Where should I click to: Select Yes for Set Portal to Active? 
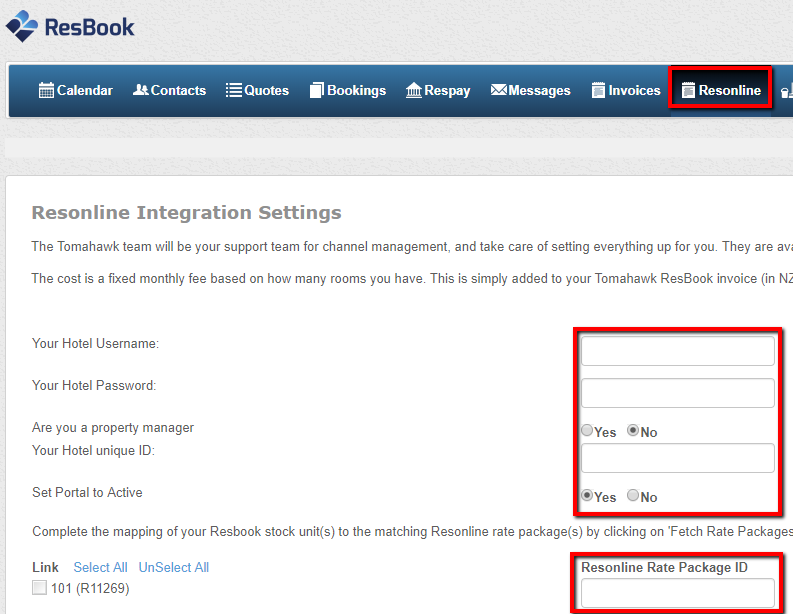click(x=587, y=495)
